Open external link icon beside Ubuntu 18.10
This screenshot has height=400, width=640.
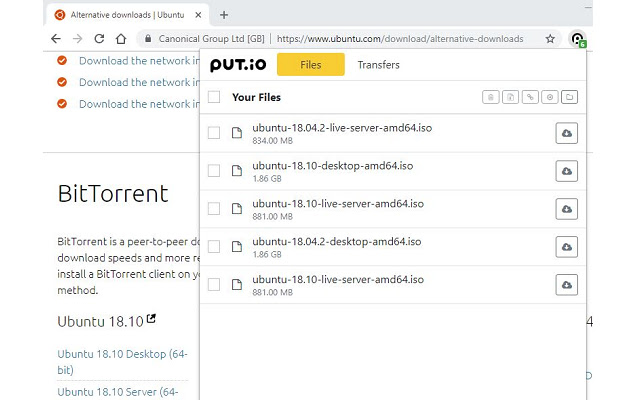coord(151,318)
